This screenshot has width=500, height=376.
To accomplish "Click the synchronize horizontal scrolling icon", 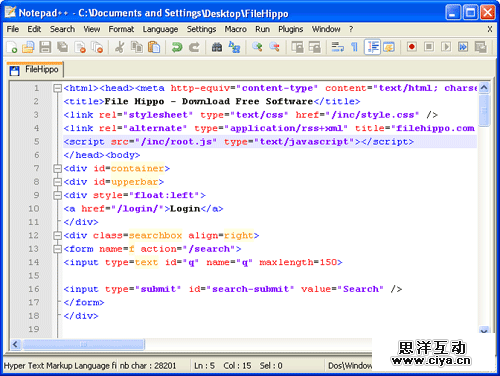I will [314, 47].
